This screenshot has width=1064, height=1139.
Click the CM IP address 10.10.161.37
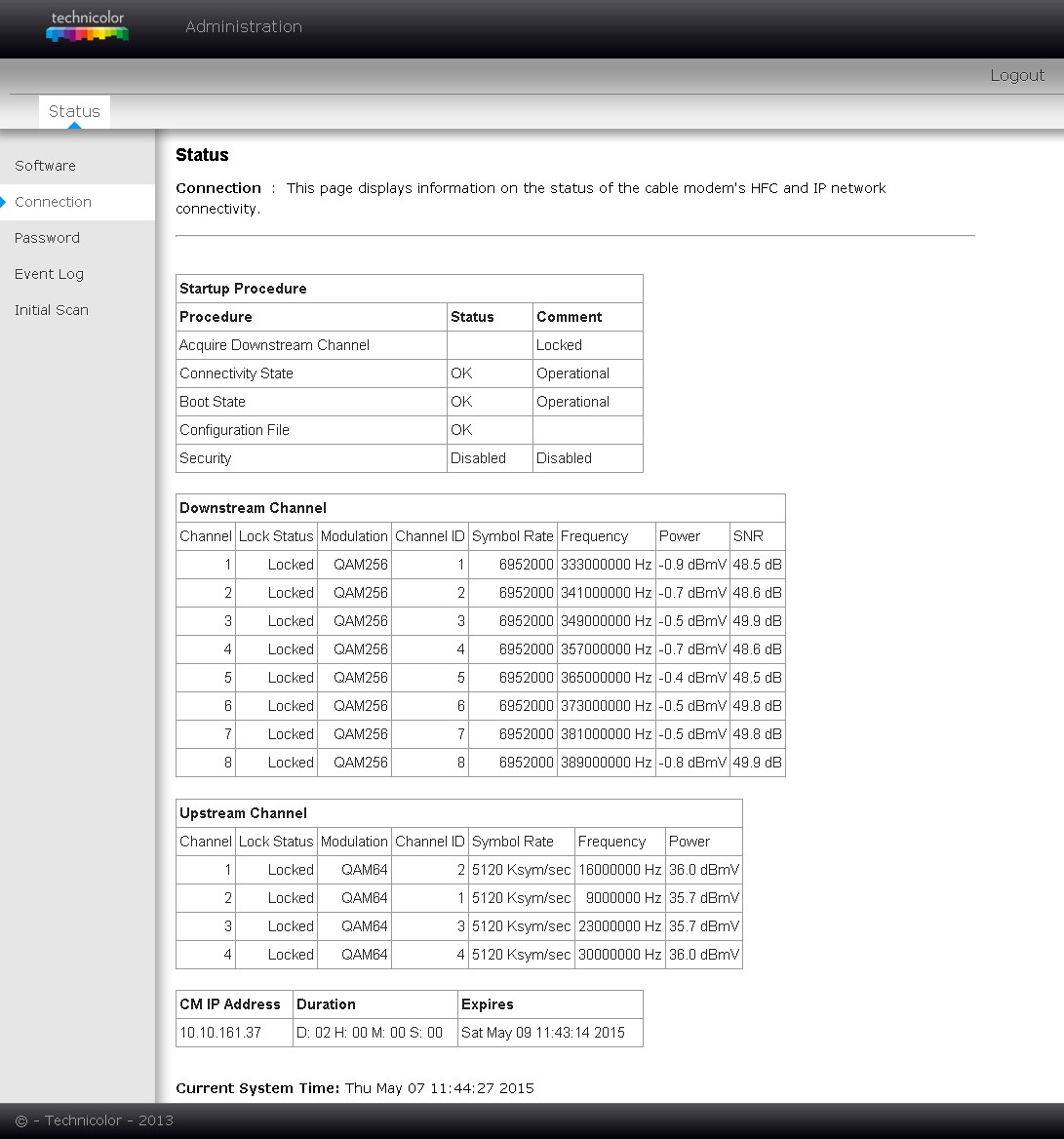coord(220,1033)
